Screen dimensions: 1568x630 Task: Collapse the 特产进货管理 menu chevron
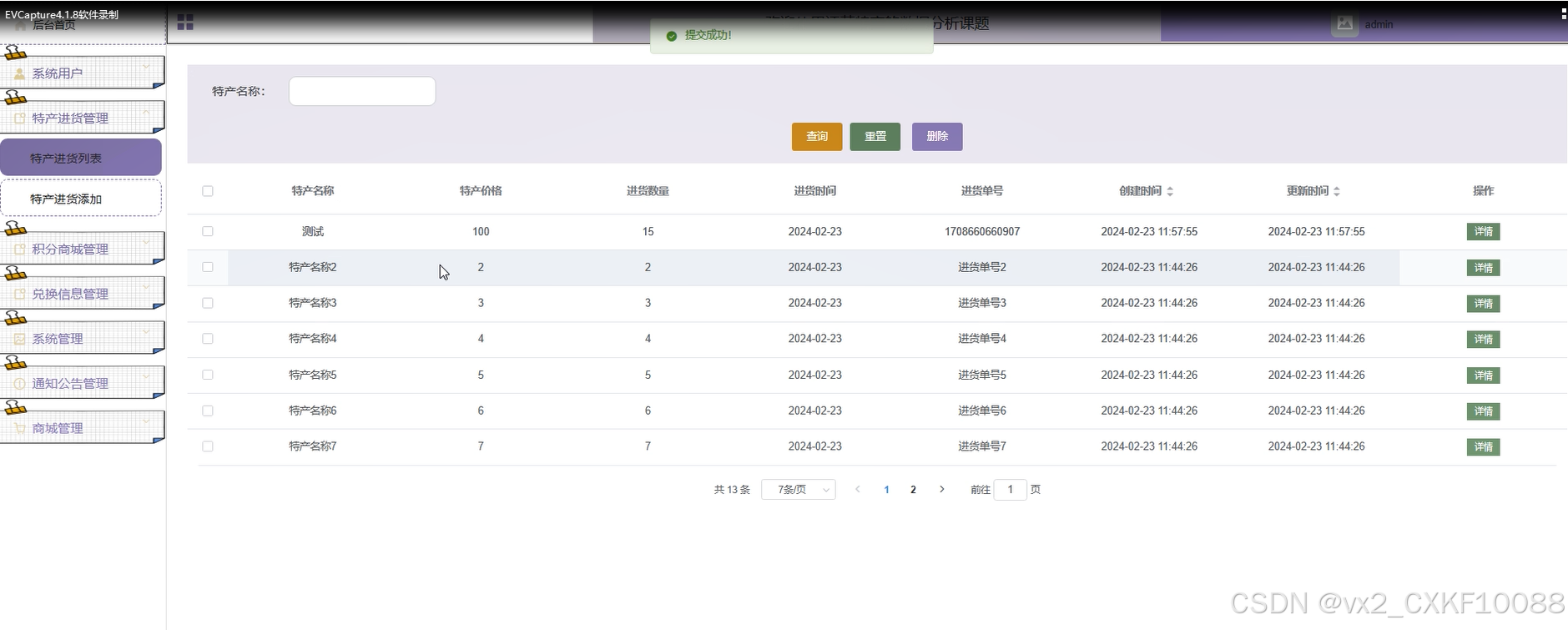coord(146,111)
